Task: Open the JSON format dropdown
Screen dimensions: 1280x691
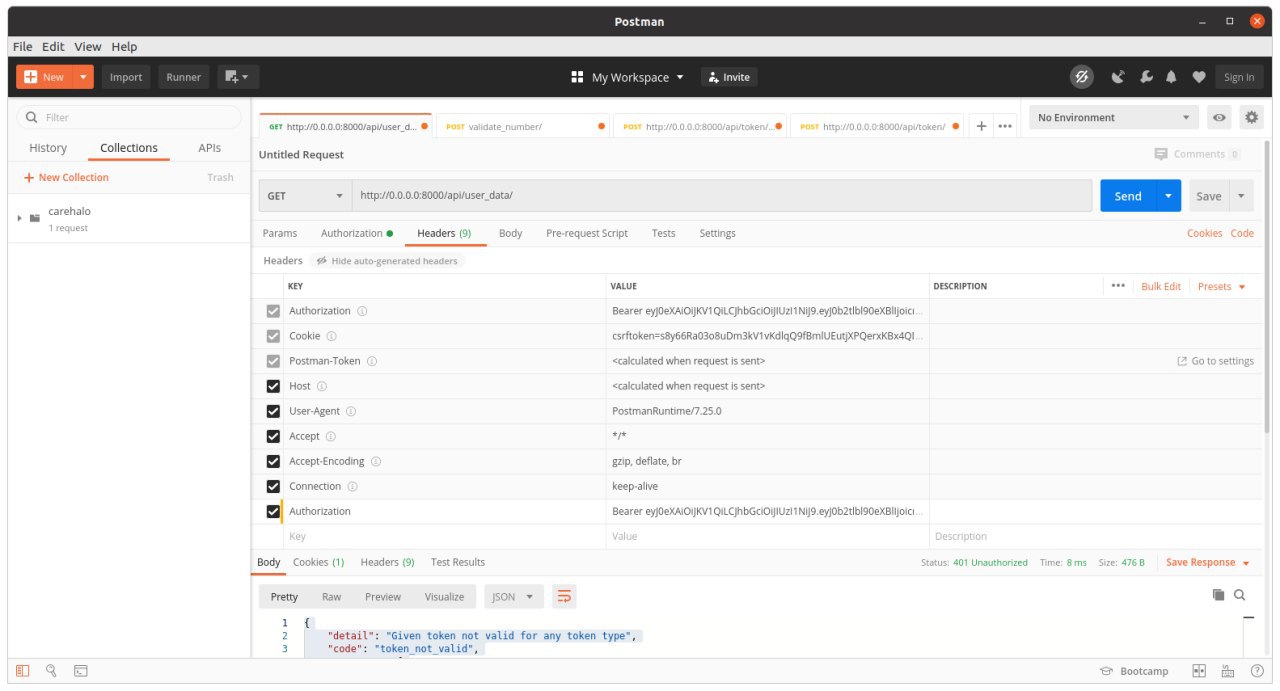Action: 514,596
